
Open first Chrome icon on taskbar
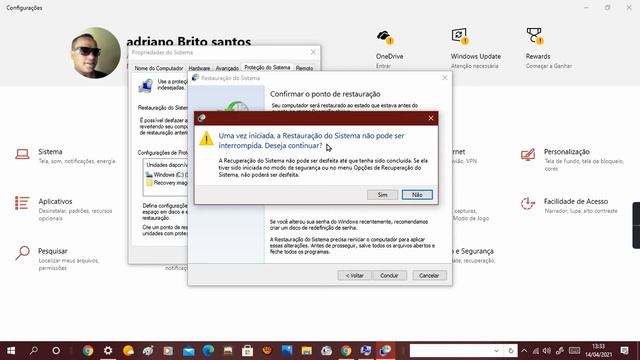pyautogui.click(x=88, y=351)
